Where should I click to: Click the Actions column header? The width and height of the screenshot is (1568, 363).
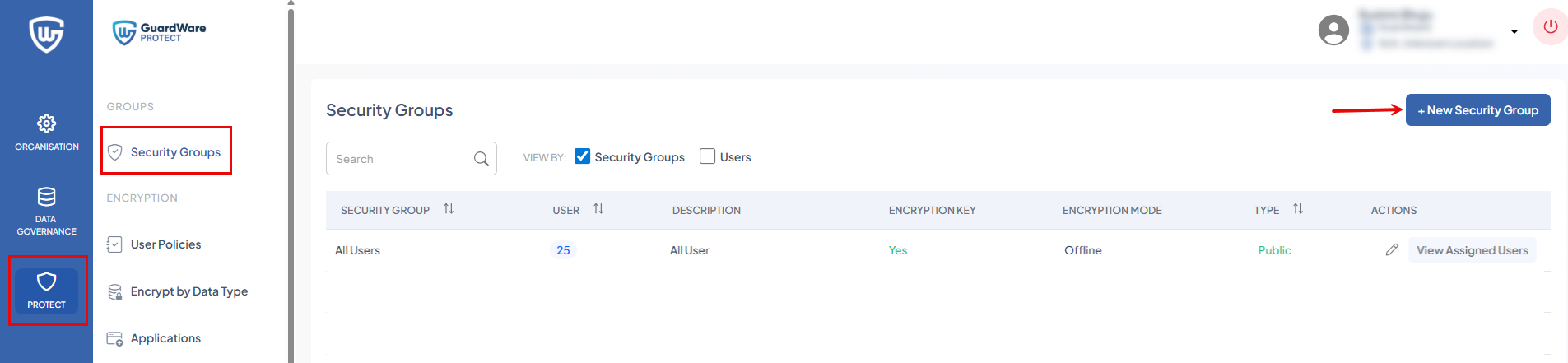click(x=1394, y=211)
